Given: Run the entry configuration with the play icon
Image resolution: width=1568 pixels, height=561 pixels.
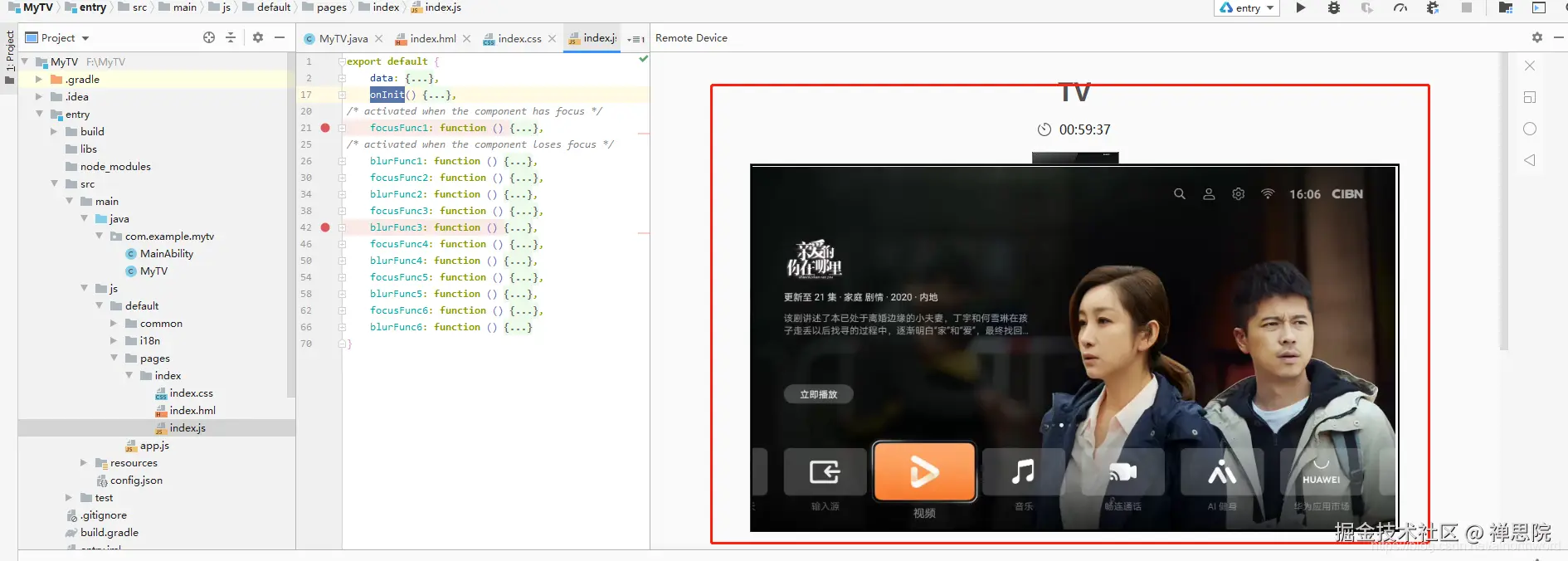Looking at the screenshot, I should click(1301, 7).
